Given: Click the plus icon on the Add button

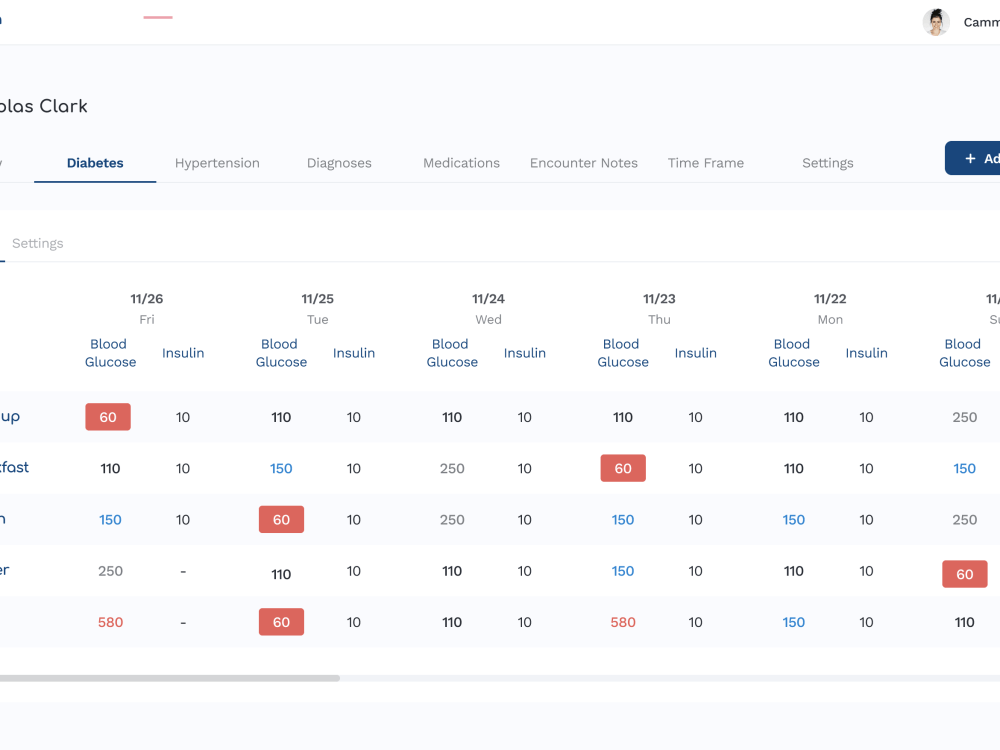Looking at the screenshot, I should pos(969,157).
